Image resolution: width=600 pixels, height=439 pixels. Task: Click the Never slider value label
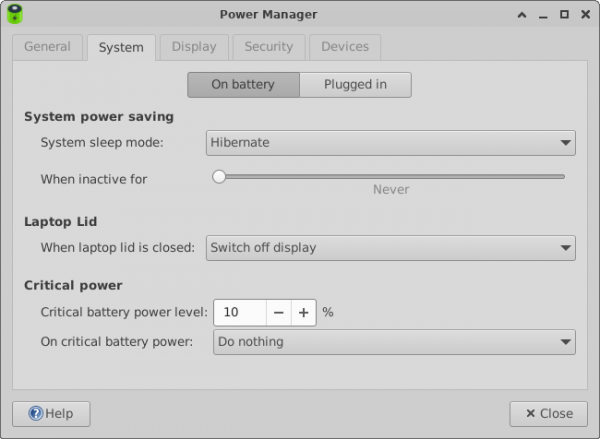[391, 189]
